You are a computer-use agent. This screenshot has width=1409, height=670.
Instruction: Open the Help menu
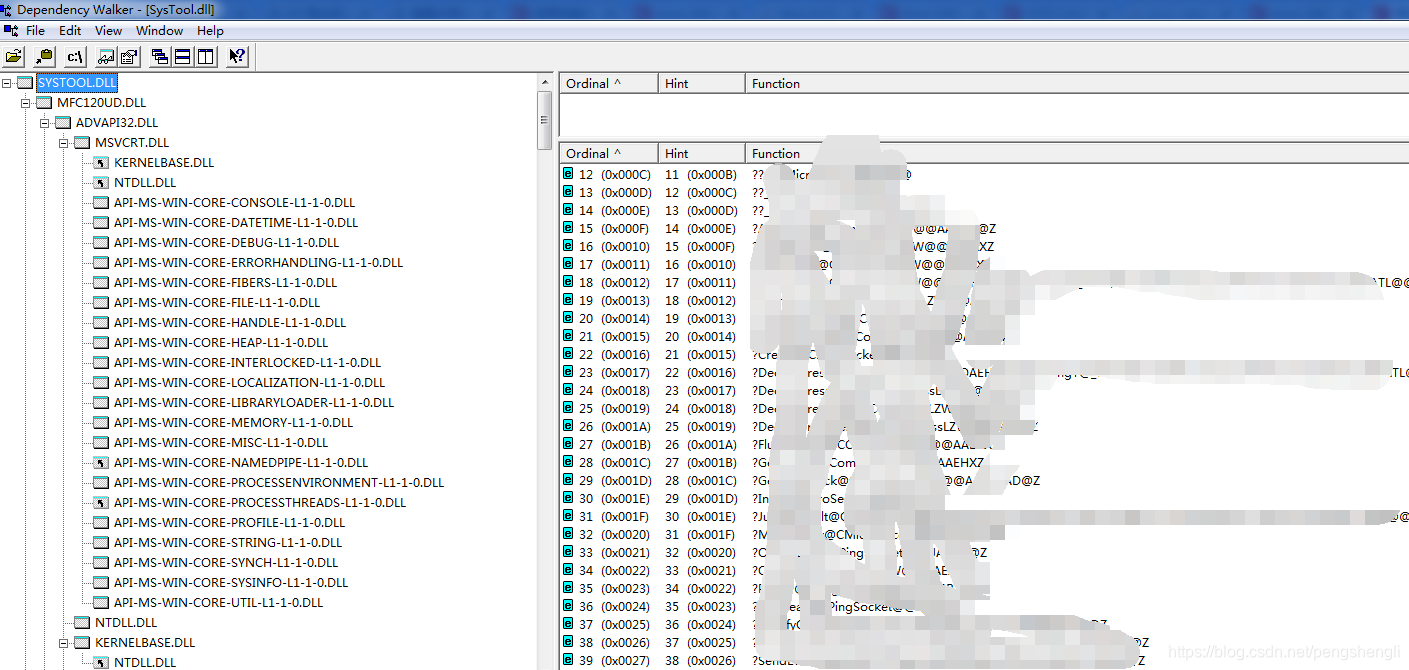pyautogui.click(x=210, y=31)
